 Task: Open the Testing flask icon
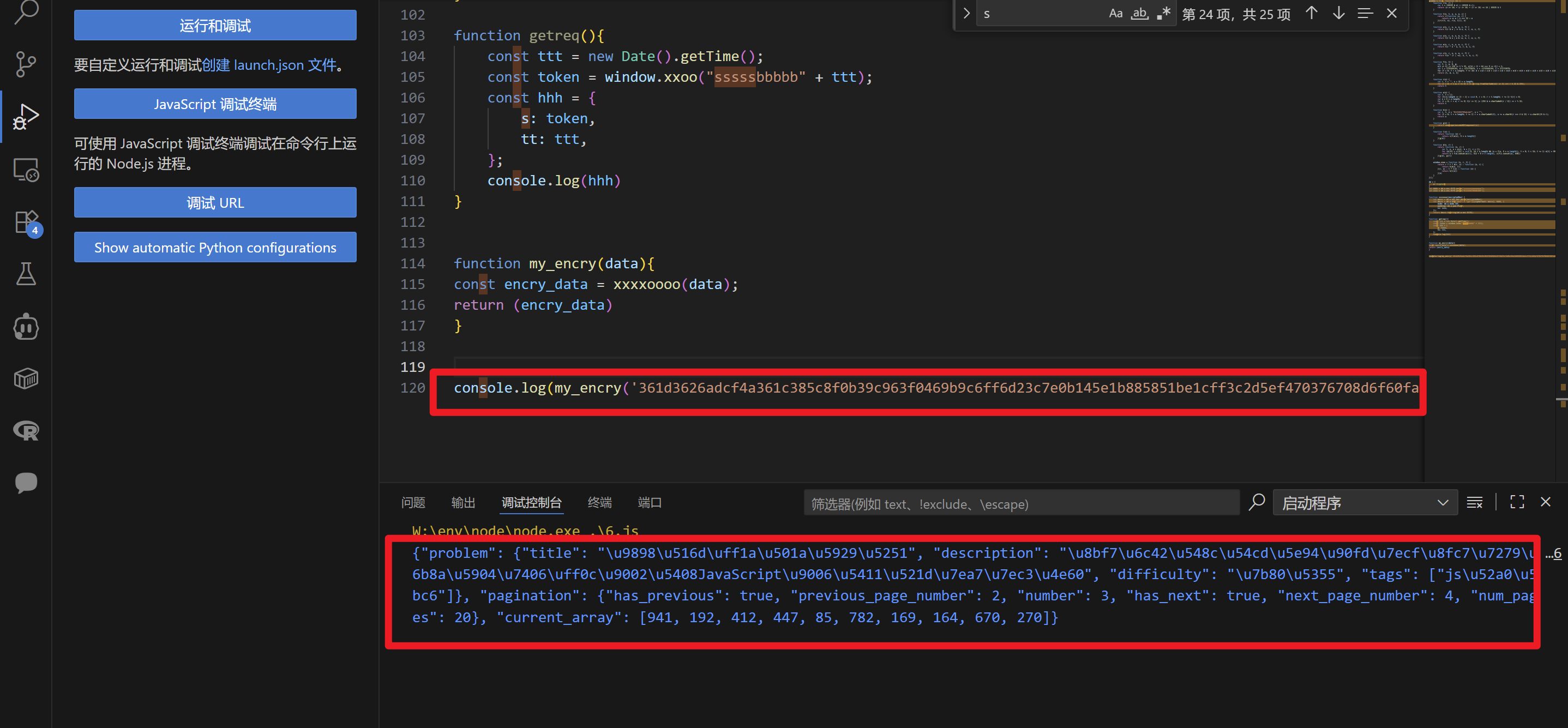[26, 274]
